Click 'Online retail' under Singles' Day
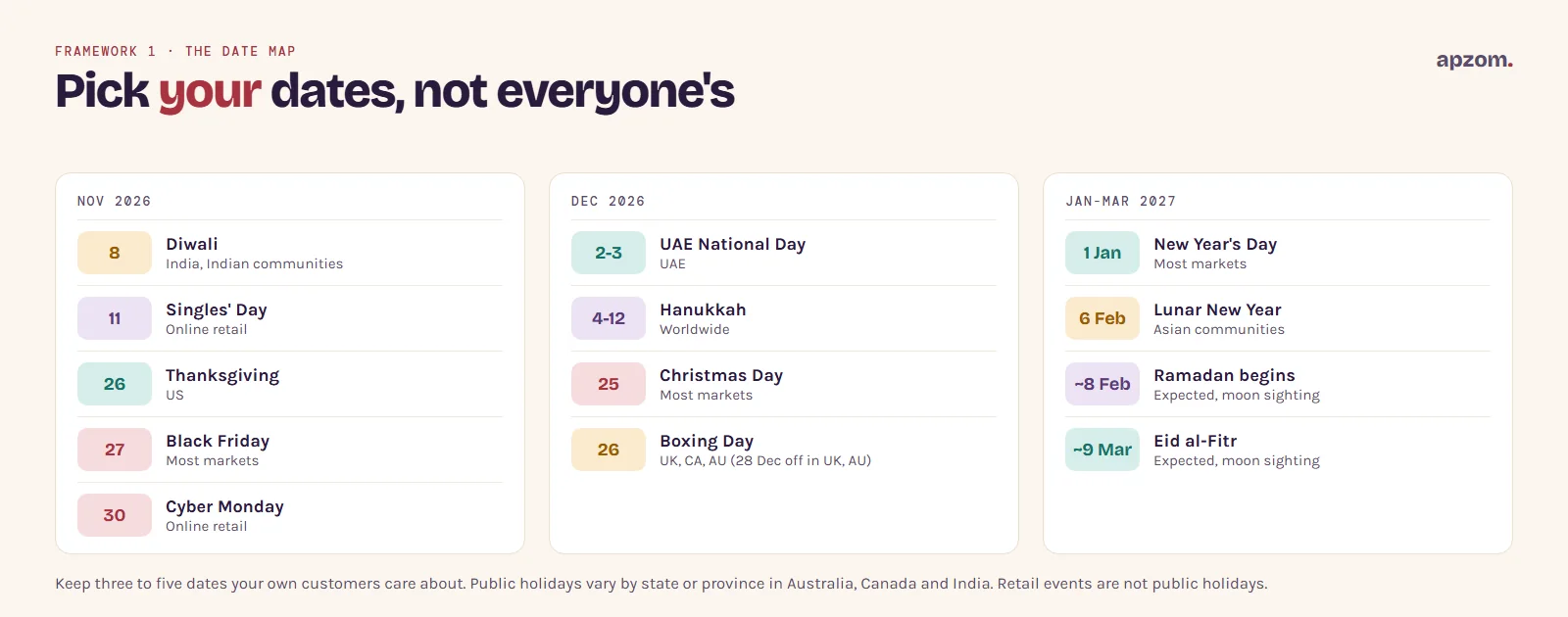This screenshot has height=617, width=1568. (207, 329)
